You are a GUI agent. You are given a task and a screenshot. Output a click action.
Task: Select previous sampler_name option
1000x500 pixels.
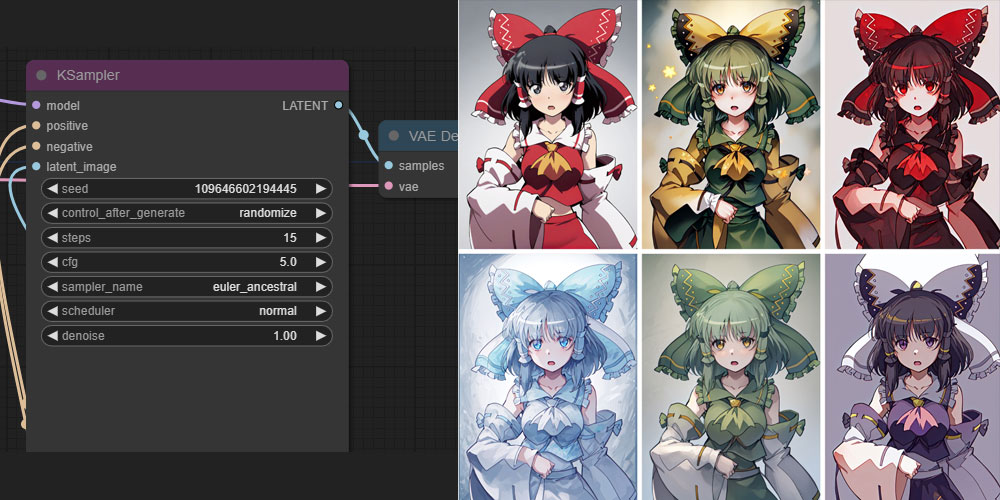click(52, 287)
